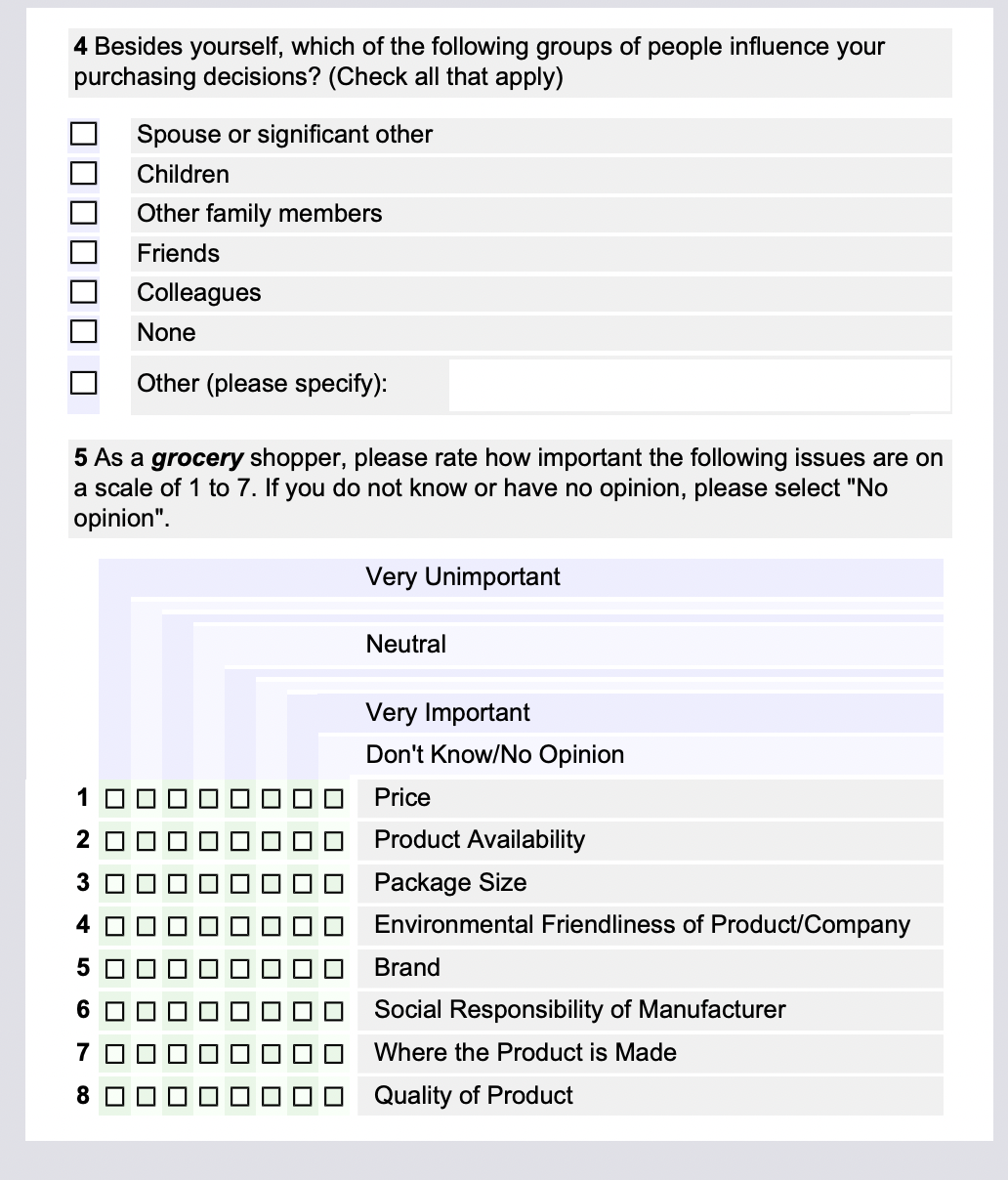Image resolution: width=1008 pixels, height=1180 pixels.
Task: Select Neutral rating for Brand
Action: [x=208, y=968]
